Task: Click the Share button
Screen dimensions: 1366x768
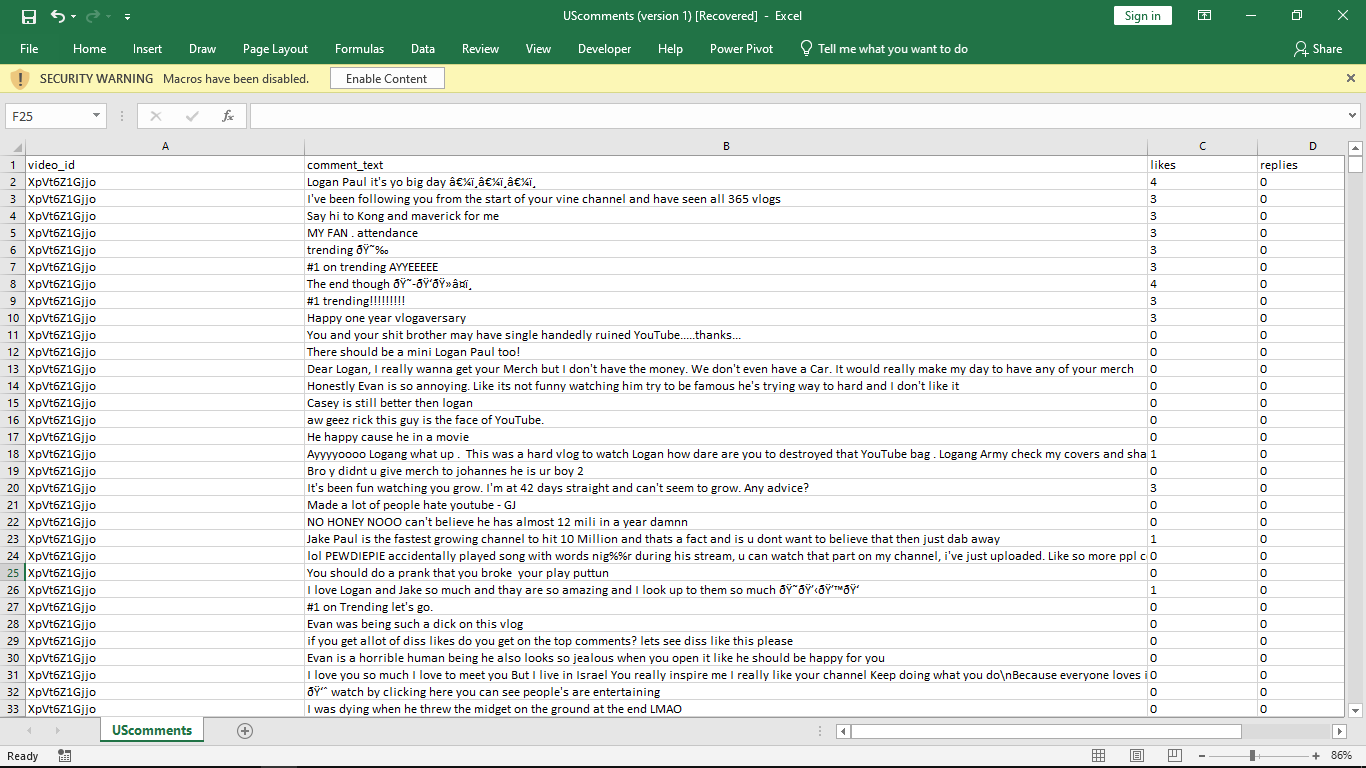Action: 1318,49
